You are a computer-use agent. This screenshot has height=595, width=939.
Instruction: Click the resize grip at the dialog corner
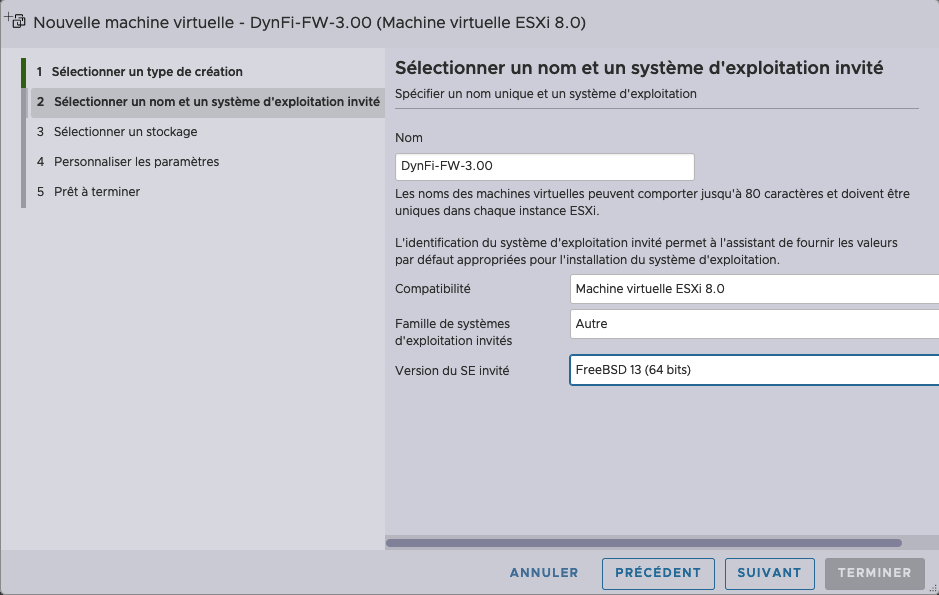933,589
